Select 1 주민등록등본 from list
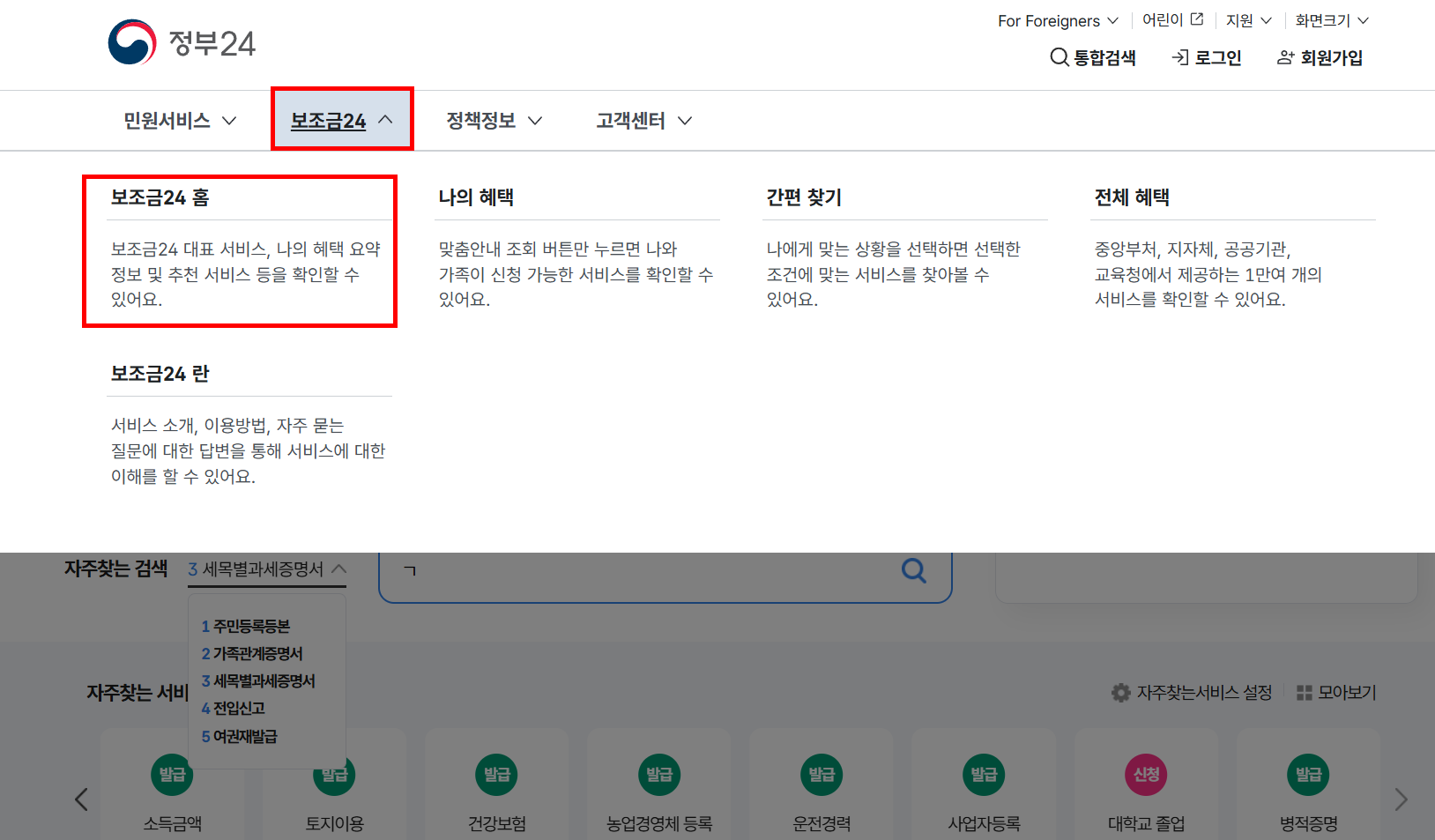The image size is (1435, 840). coord(246,627)
